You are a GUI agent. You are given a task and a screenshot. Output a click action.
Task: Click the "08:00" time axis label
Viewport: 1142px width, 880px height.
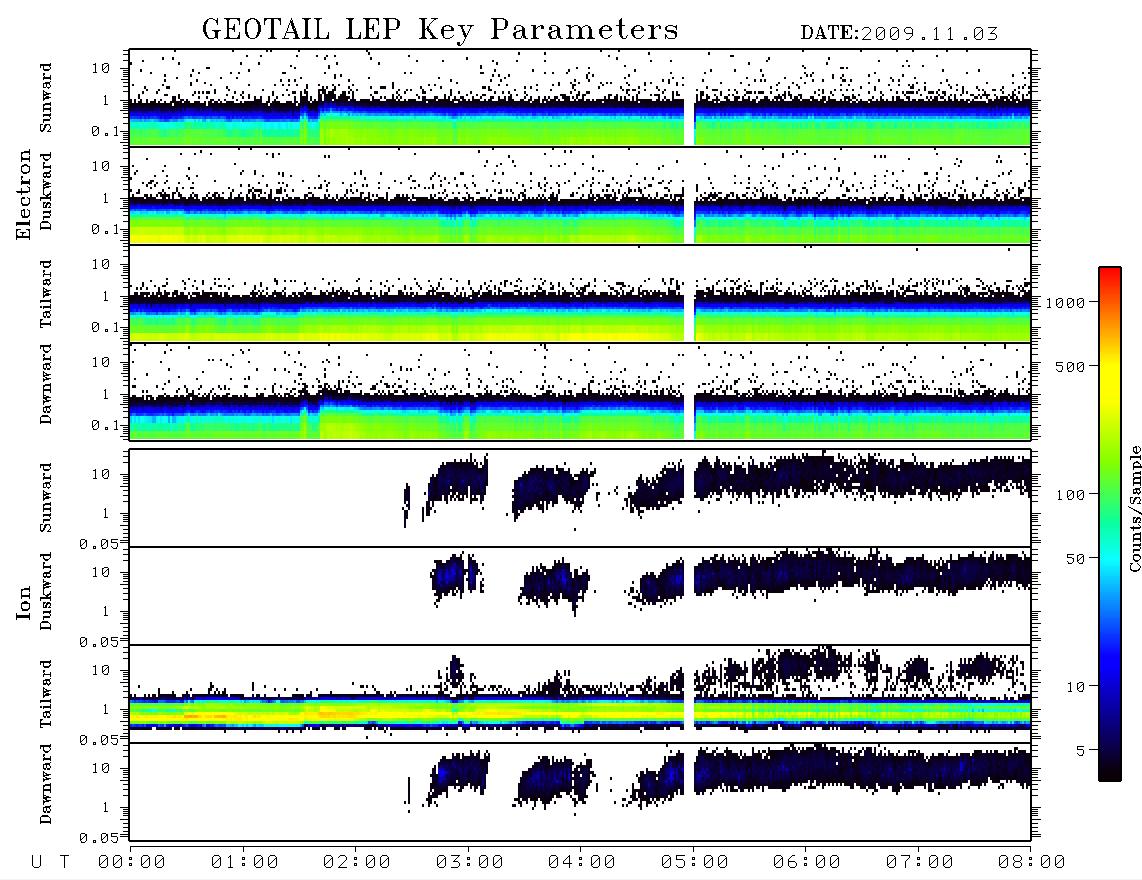tap(1032, 863)
